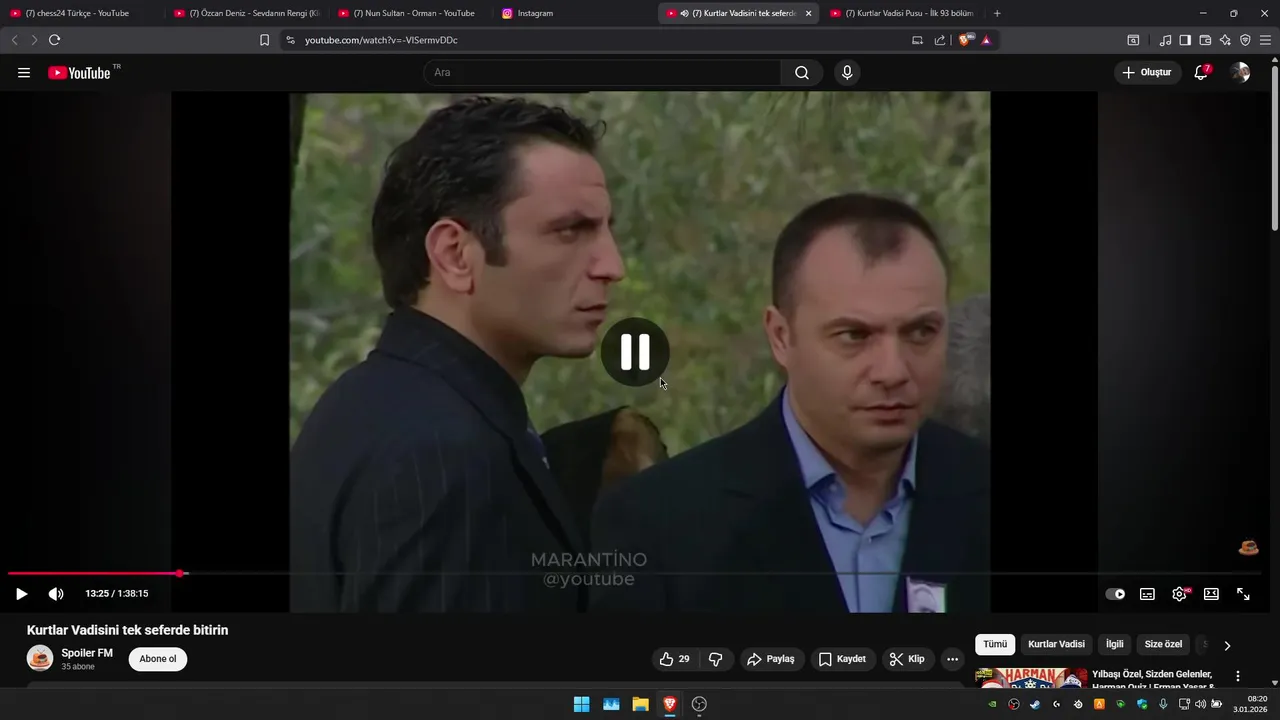Select the Tümü filter chip
Screen dimensions: 1280x720
point(995,645)
